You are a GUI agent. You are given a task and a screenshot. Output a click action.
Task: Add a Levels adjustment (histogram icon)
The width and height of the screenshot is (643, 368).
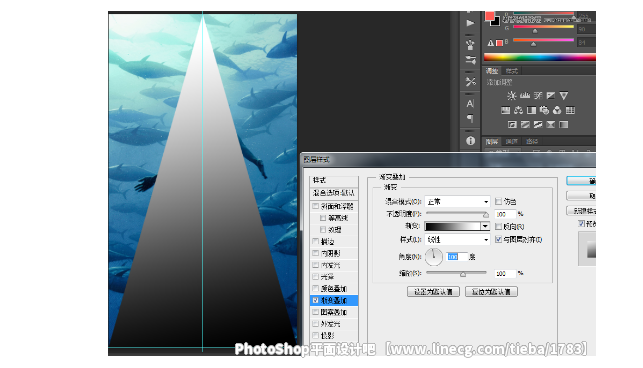coord(525,96)
